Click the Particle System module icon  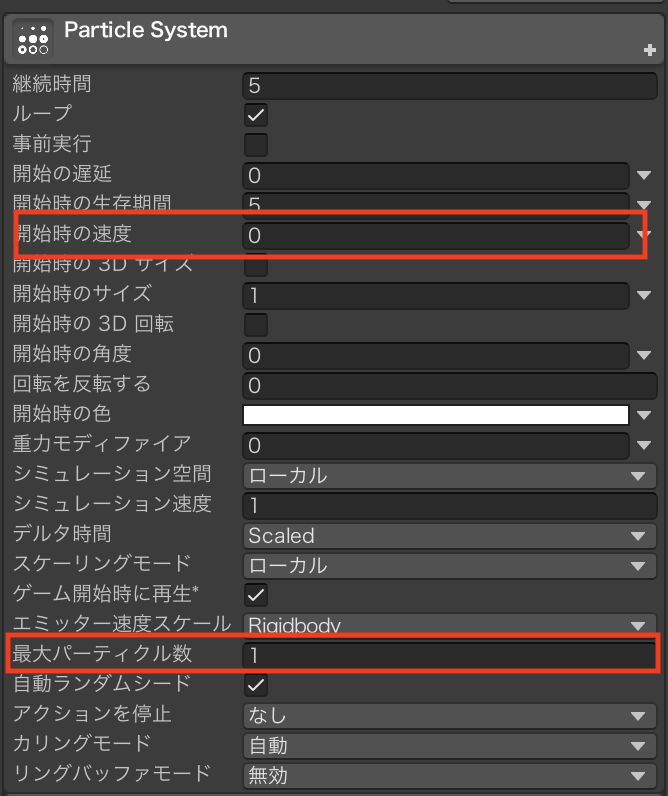click(x=32, y=40)
